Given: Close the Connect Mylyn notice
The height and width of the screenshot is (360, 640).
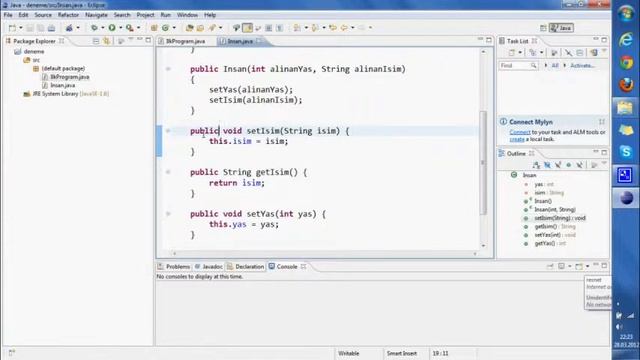Looking at the screenshot, I should [602, 122].
